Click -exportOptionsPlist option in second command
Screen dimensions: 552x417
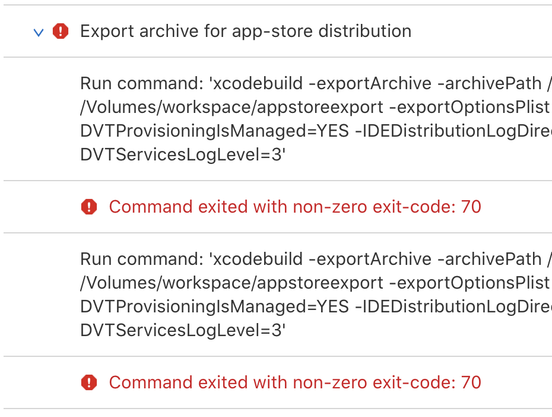[x=470, y=283]
